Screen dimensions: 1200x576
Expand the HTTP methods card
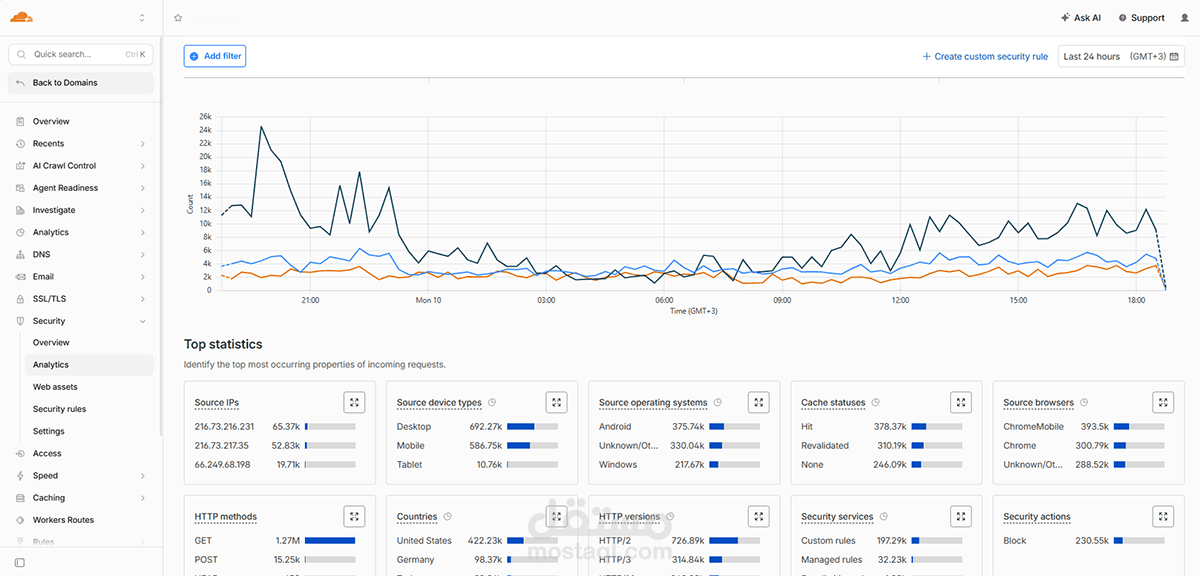[x=354, y=516]
